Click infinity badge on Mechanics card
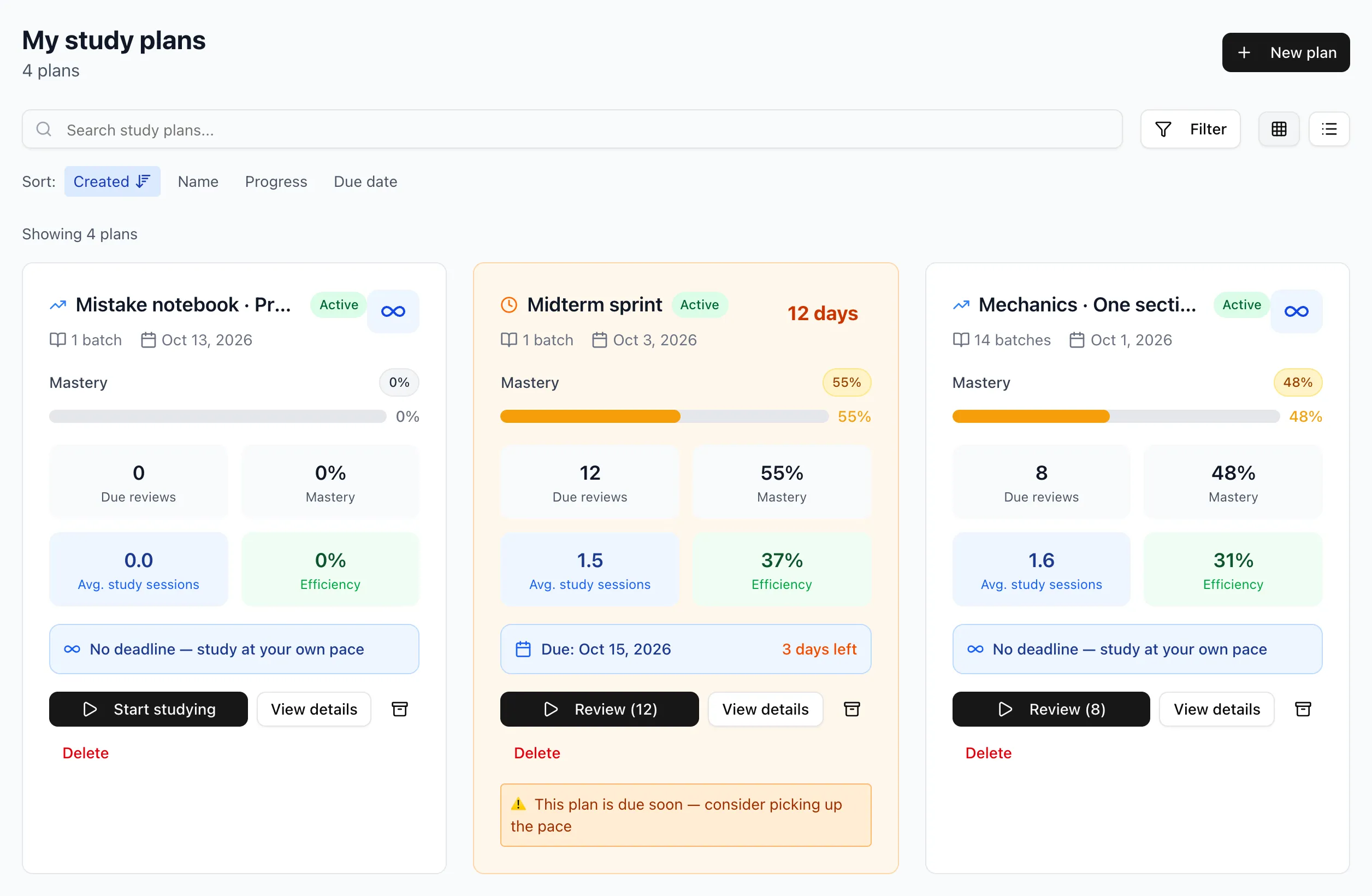The image size is (1372, 896). pos(1296,311)
